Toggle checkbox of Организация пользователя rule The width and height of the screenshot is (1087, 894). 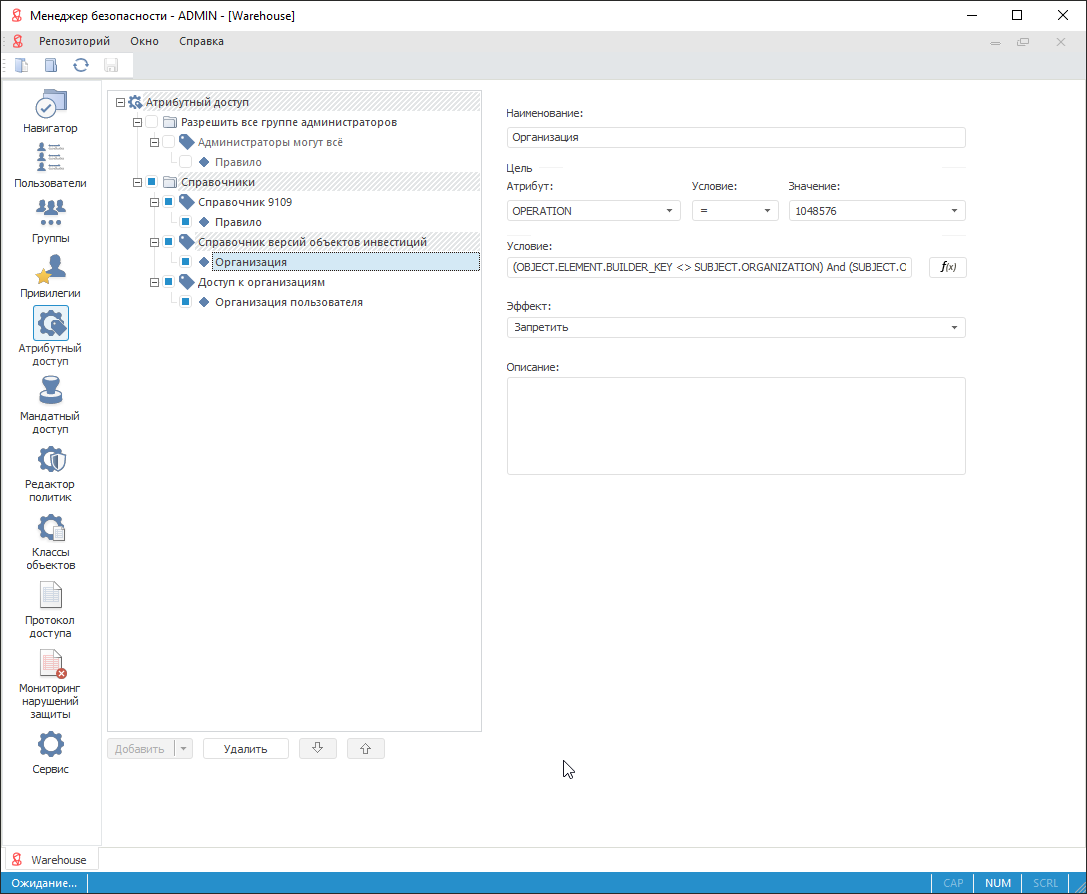[185, 302]
